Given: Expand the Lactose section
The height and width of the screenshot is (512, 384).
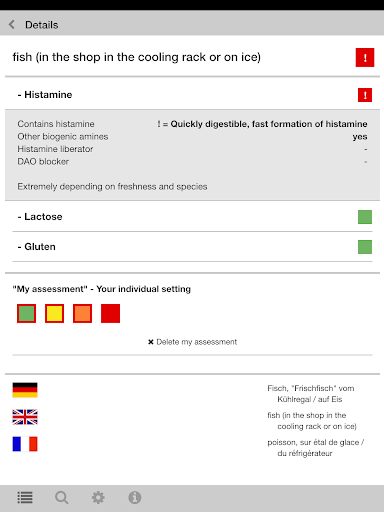Looking at the screenshot, I should [192, 217].
